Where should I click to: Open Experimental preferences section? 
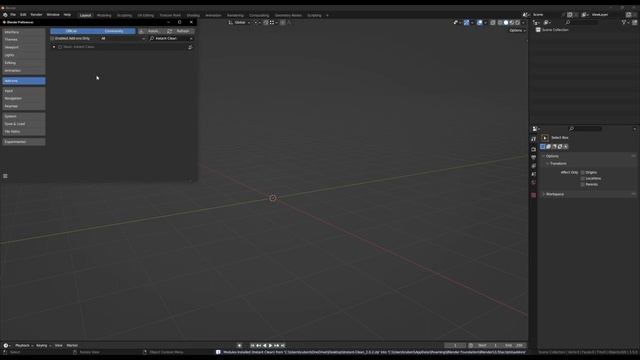coord(24,142)
